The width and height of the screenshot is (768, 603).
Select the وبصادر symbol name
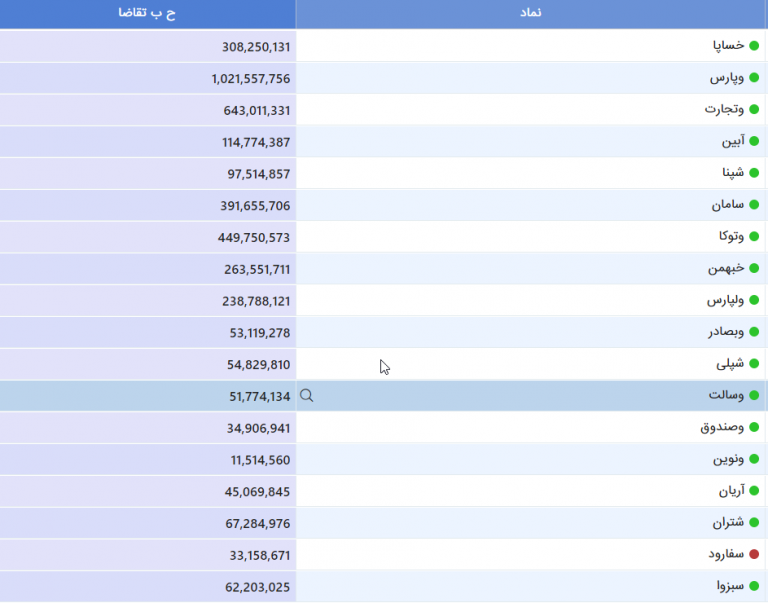pyautogui.click(x=726, y=332)
